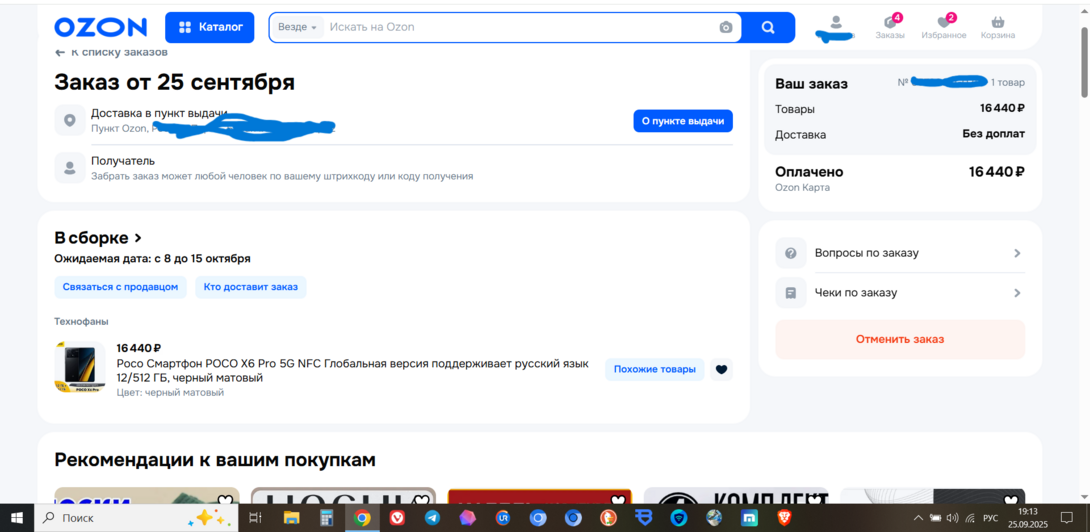Click the receipt icon by Чеки
The height and width of the screenshot is (532, 1090).
pyautogui.click(x=790, y=293)
